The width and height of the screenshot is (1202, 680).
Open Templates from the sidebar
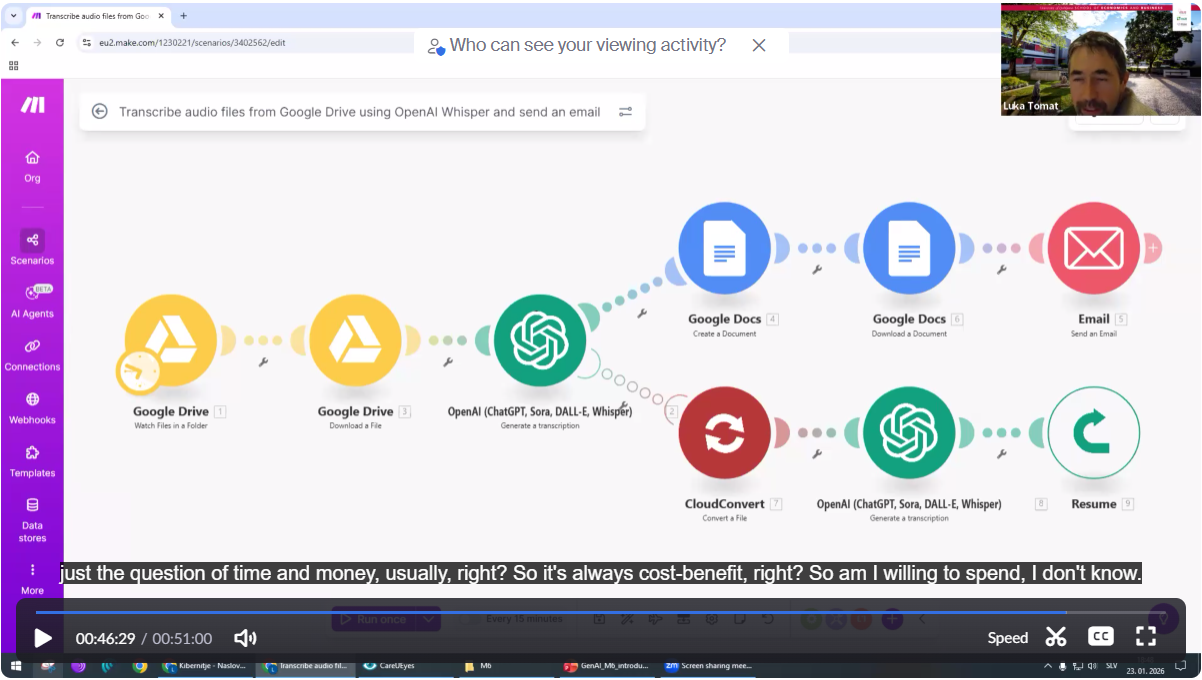pyautogui.click(x=32, y=460)
